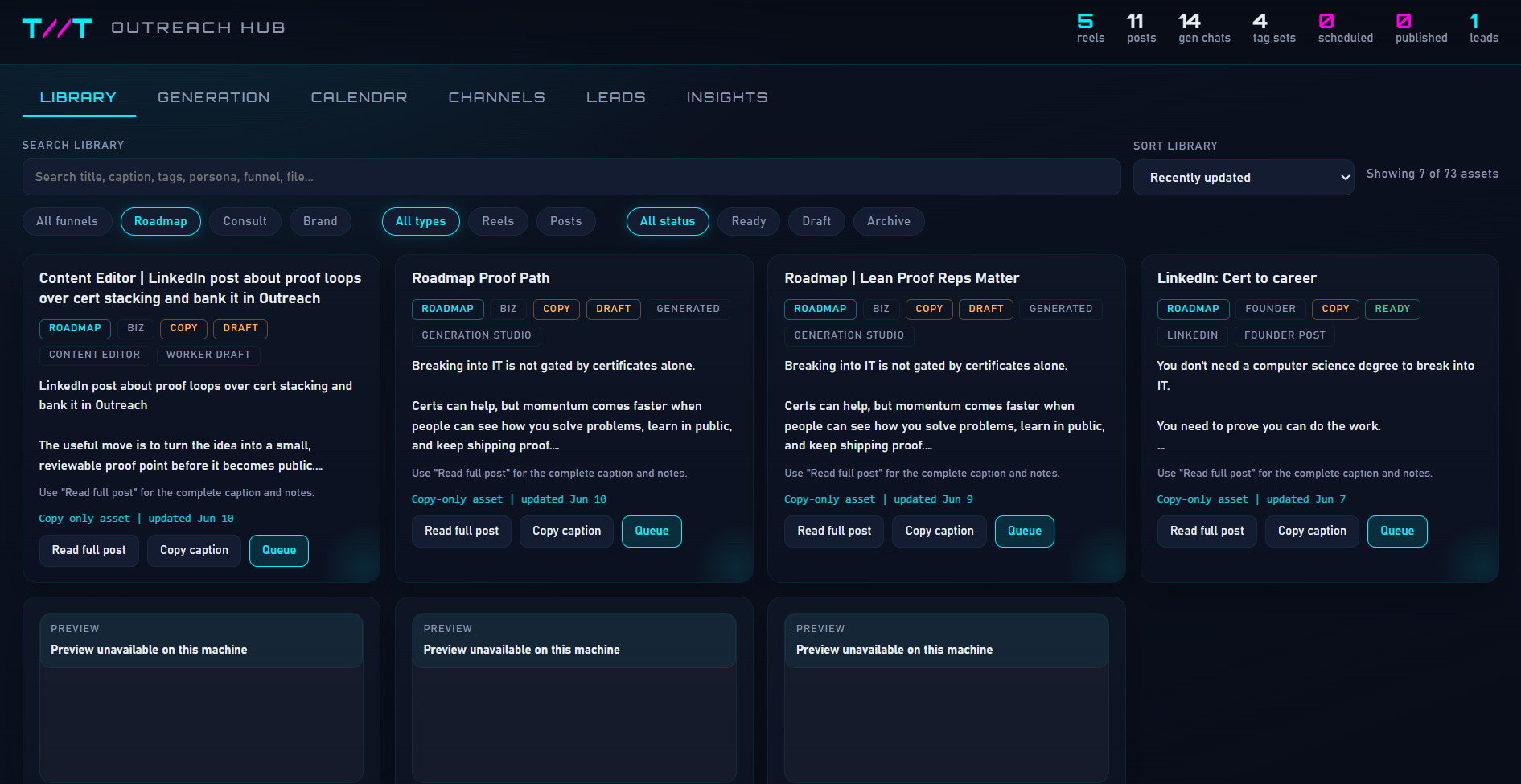This screenshot has width=1521, height=784.
Task: Read full post on Content Editor card
Action: pyautogui.click(x=89, y=551)
